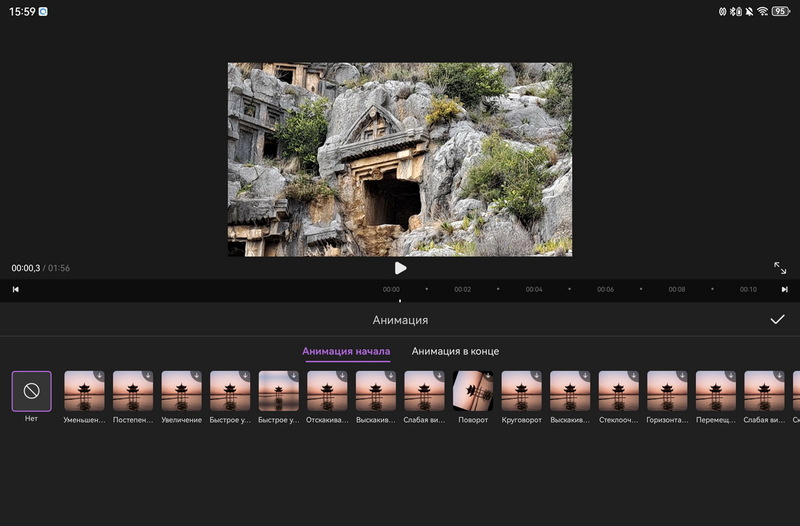Viewport: 800px width, 526px height.
Task: Jump to the end of timeline
Action: [x=784, y=289]
